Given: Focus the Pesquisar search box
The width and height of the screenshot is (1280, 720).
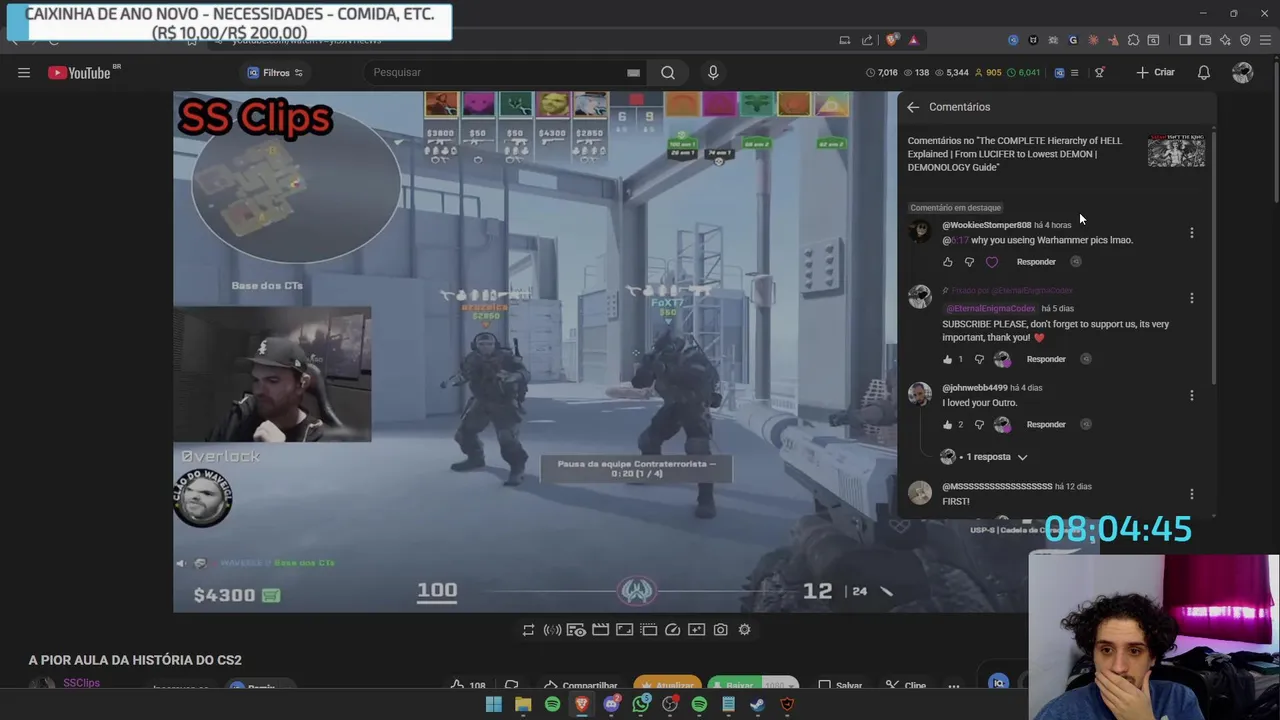Looking at the screenshot, I should (495, 72).
